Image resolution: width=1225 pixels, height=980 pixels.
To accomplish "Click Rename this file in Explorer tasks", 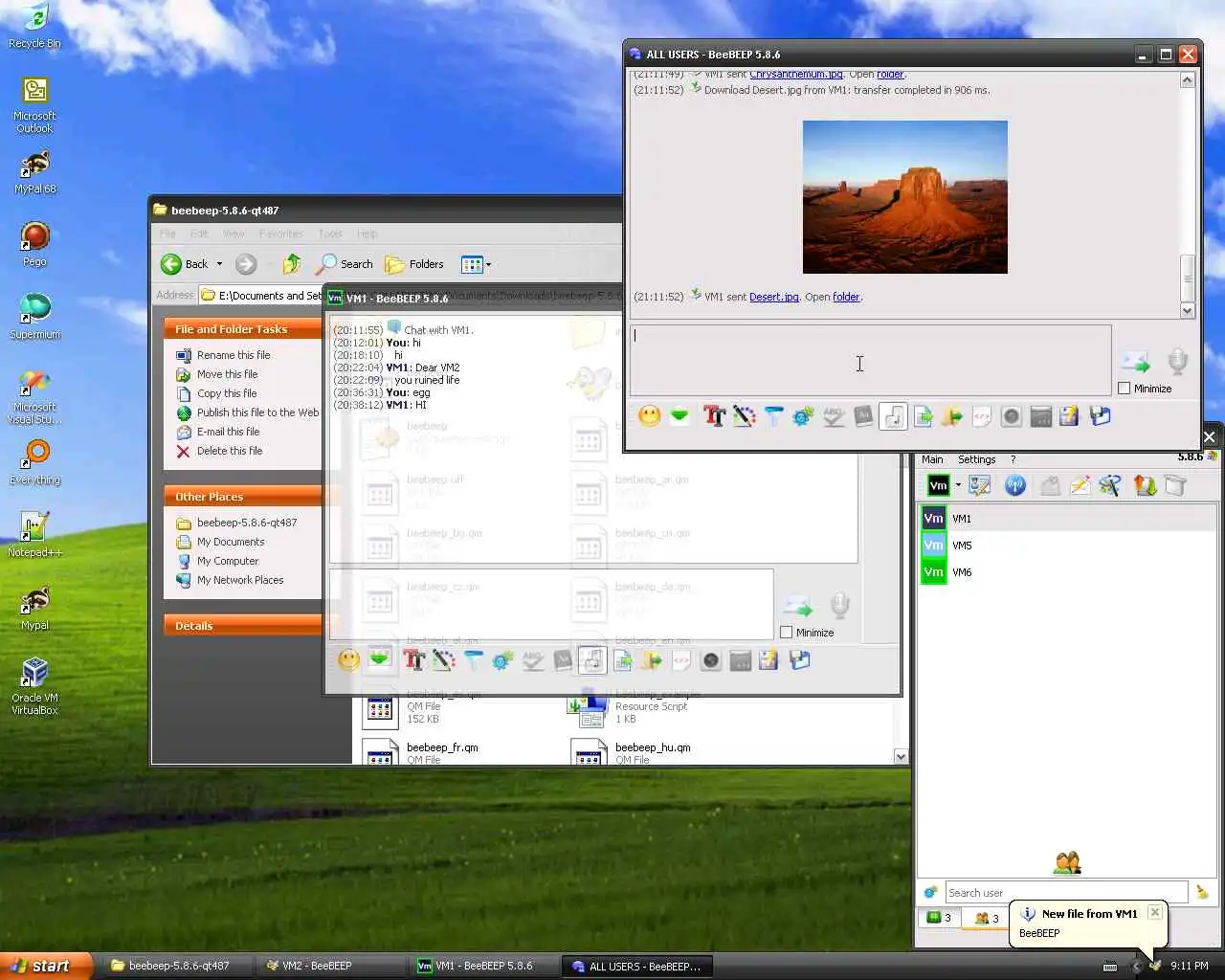I will 234,355.
